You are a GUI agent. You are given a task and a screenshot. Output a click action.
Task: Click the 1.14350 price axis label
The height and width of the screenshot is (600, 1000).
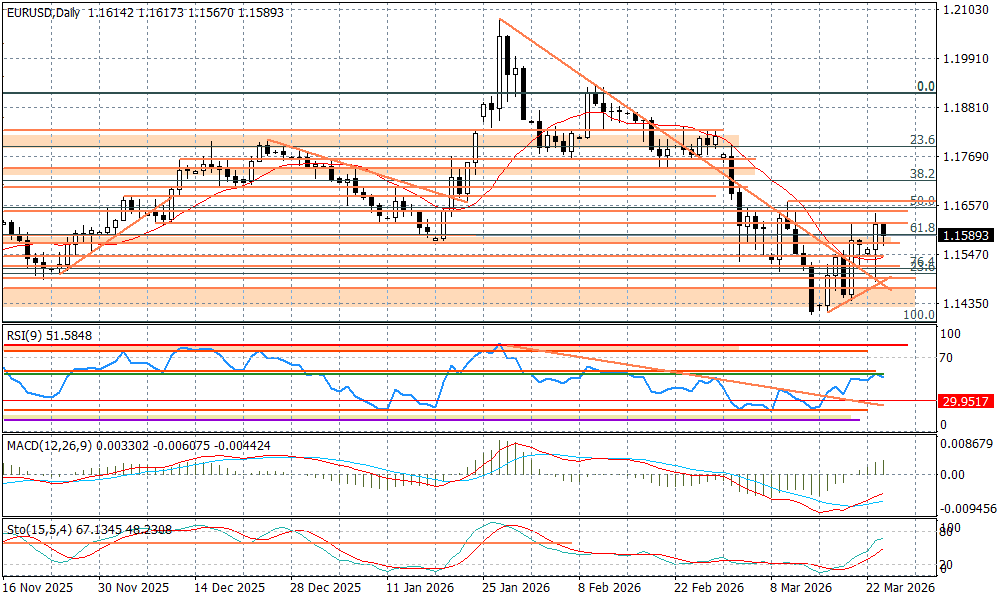[x=966, y=304]
